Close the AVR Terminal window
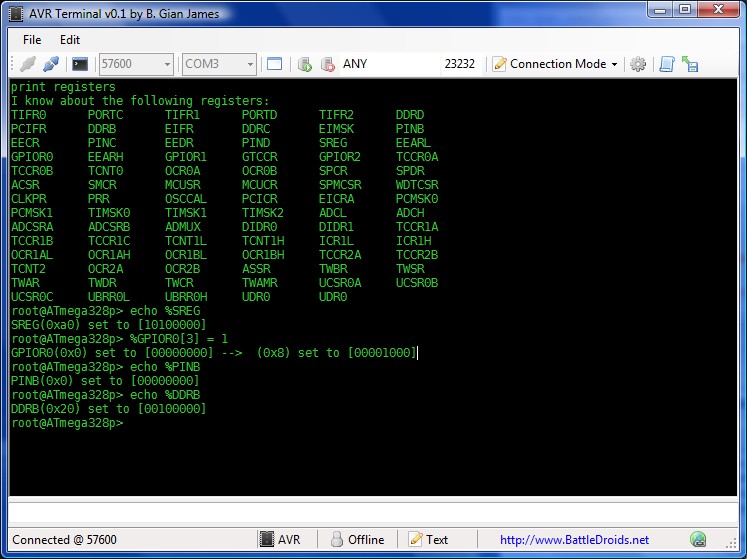The height and width of the screenshot is (559, 747). (718, 9)
